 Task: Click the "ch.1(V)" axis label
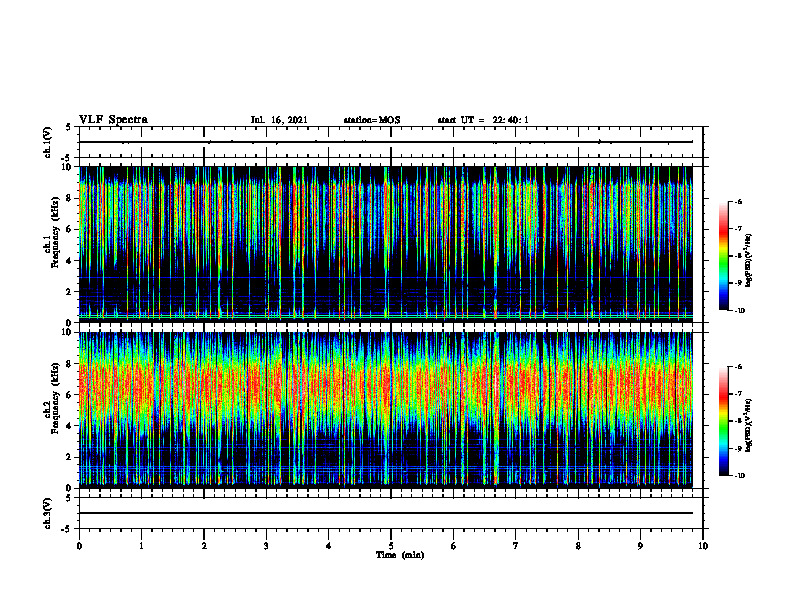pyautogui.click(x=48, y=142)
